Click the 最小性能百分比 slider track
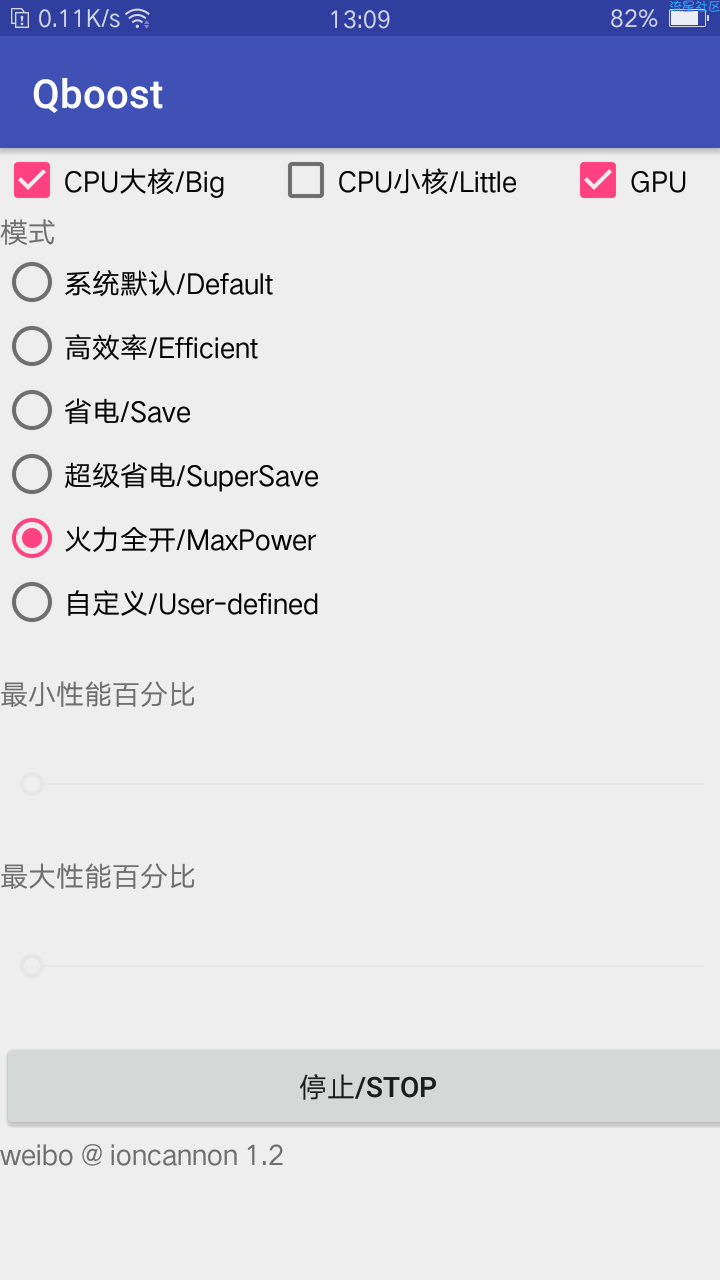The height and width of the screenshot is (1280, 720). pyautogui.click(x=362, y=784)
